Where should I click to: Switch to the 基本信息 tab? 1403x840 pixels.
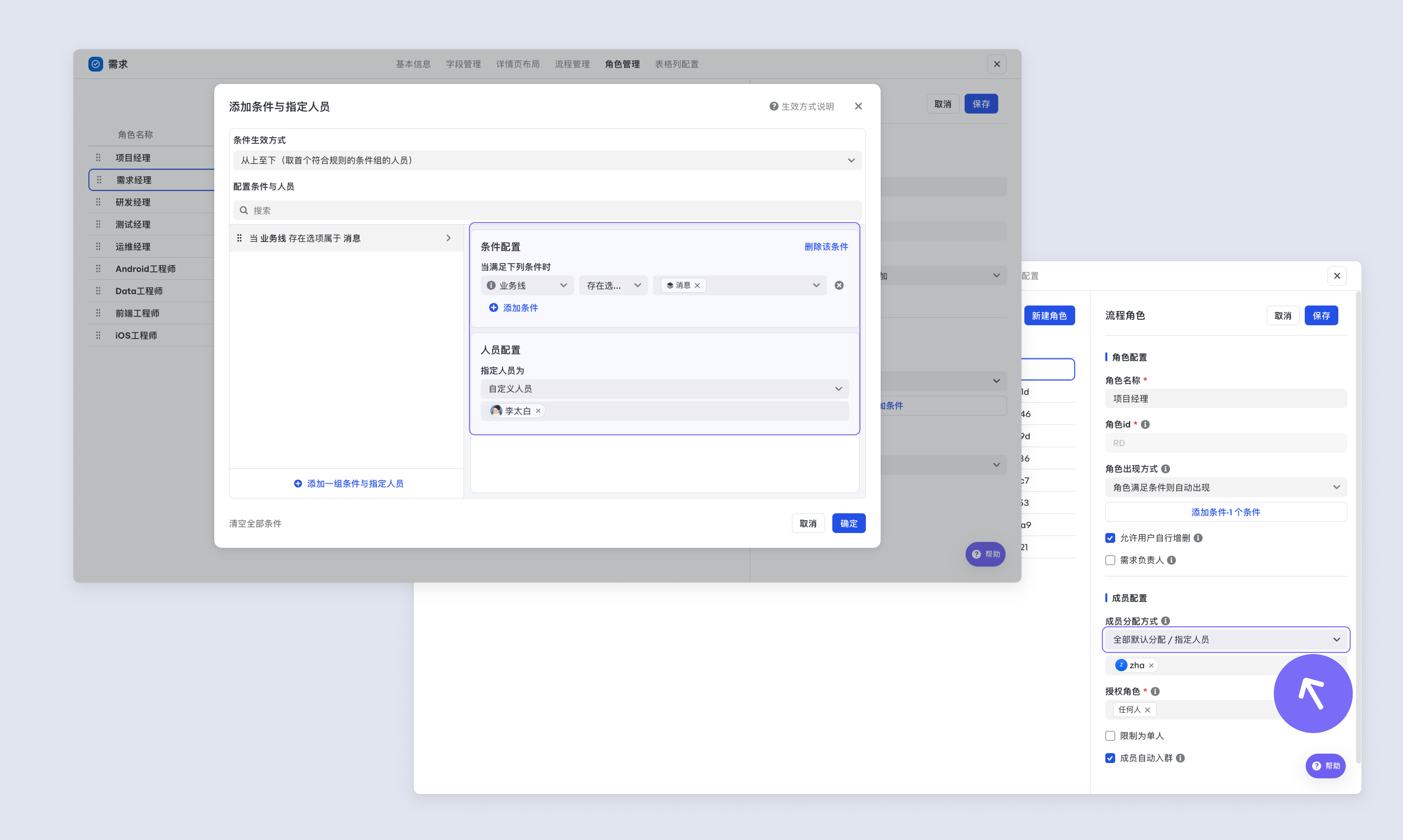tap(413, 64)
